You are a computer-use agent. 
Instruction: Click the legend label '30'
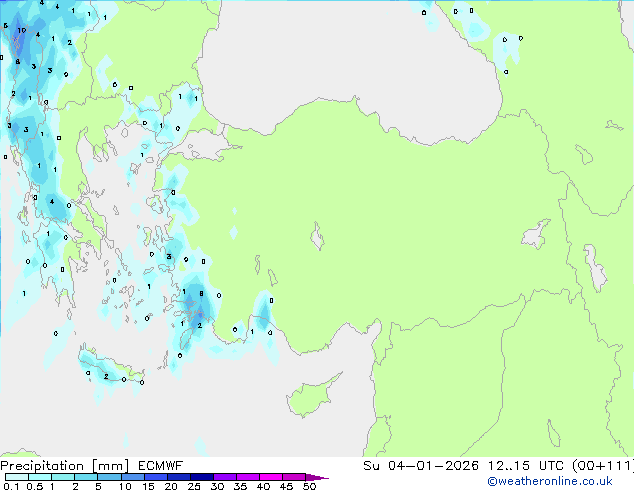click(x=217, y=486)
